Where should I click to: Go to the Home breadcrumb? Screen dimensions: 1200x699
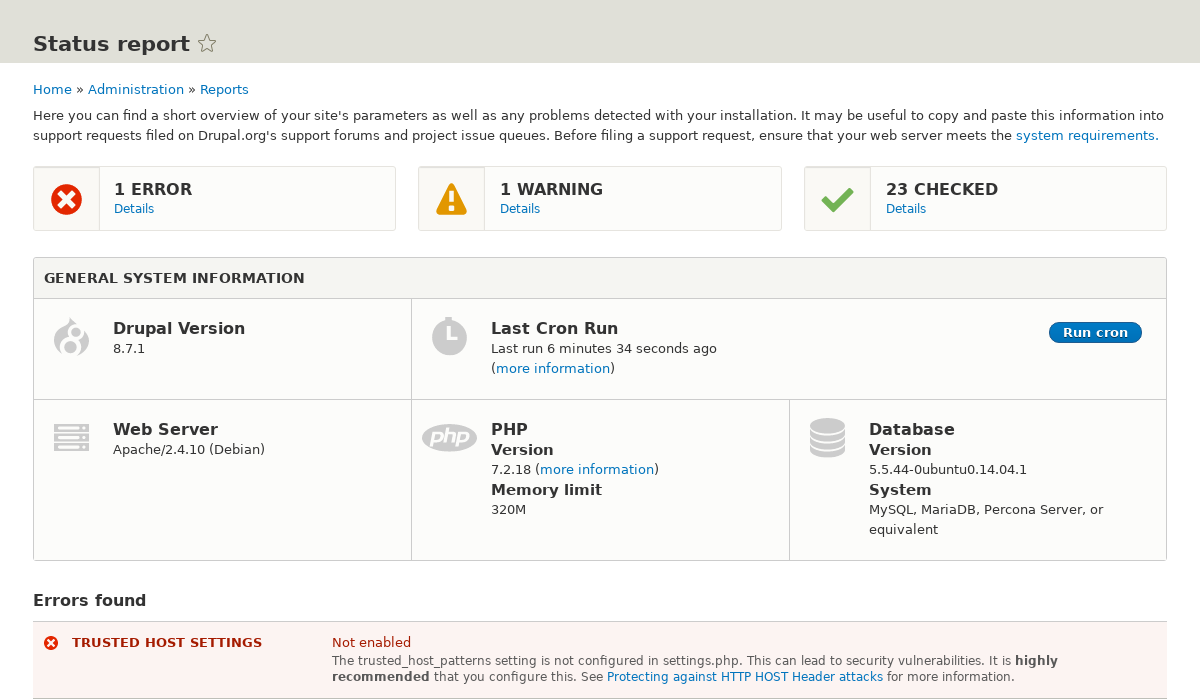pos(52,89)
